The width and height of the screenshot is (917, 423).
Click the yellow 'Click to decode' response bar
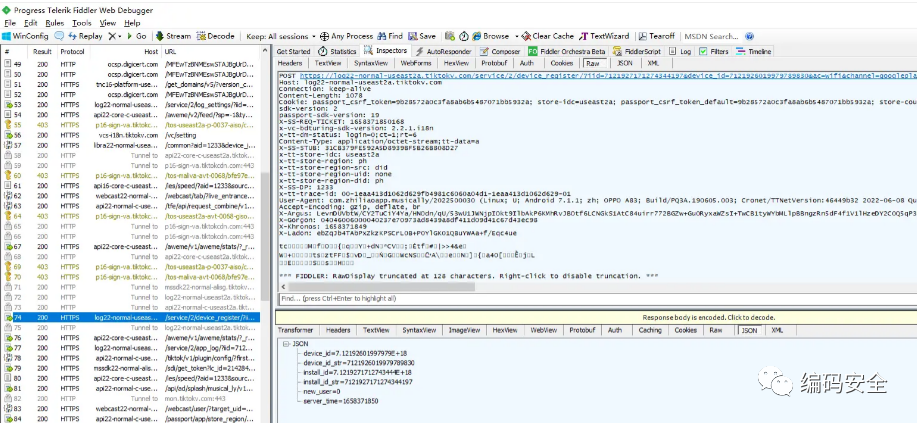click(x=596, y=317)
